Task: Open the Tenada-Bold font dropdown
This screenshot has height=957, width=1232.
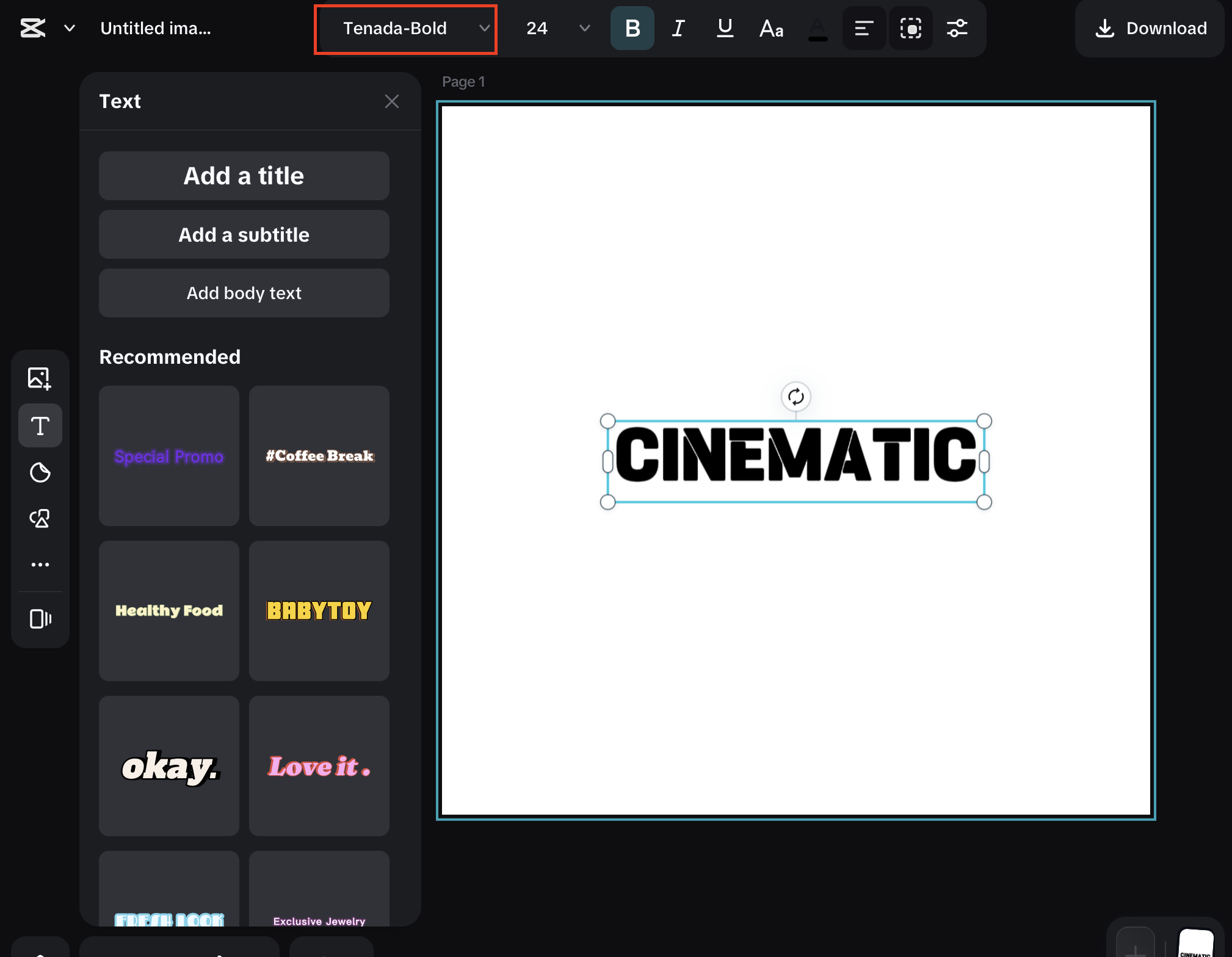Action: (x=405, y=28)
